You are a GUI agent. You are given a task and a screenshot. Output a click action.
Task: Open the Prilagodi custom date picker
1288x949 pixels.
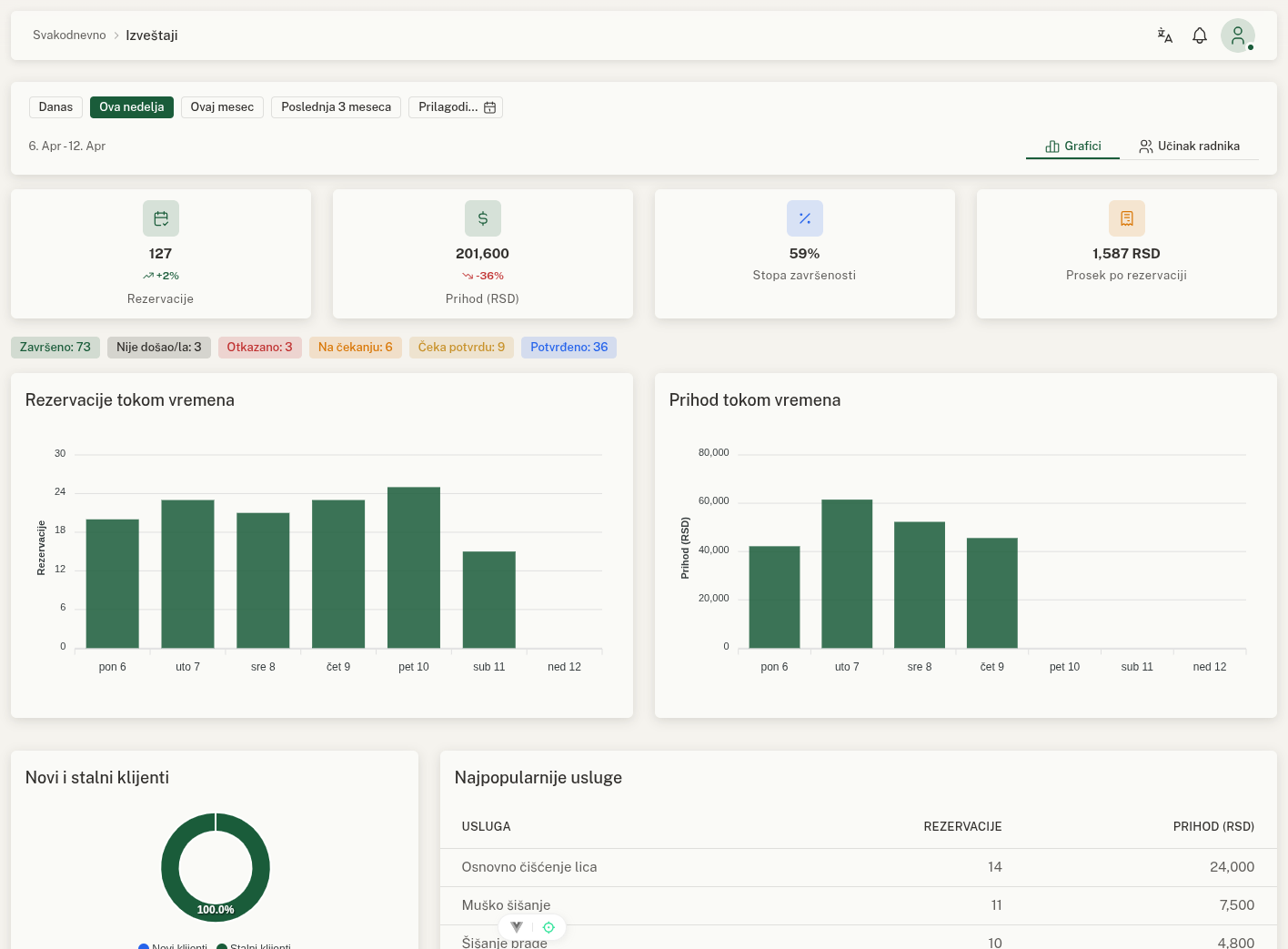pos(456,107)
